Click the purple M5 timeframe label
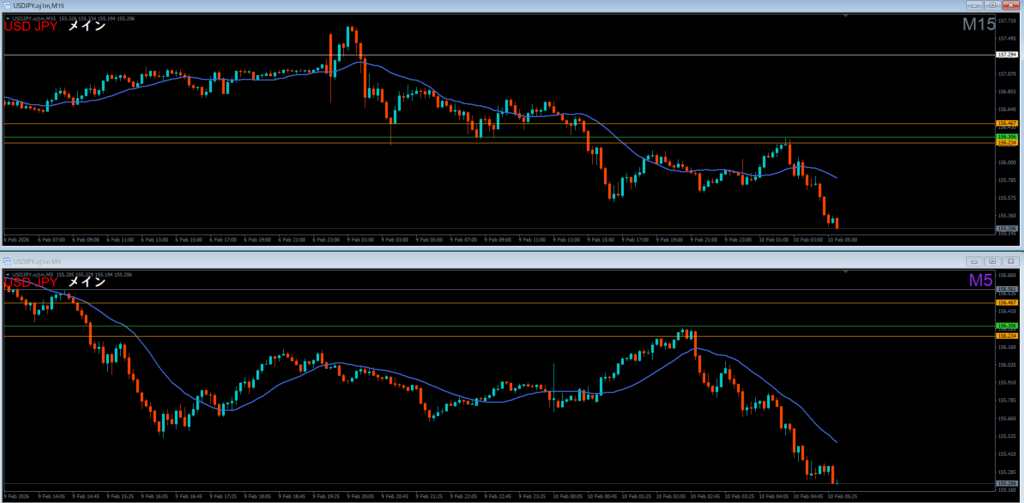Viewport: 1024px width, 503px height. point(980,281)
